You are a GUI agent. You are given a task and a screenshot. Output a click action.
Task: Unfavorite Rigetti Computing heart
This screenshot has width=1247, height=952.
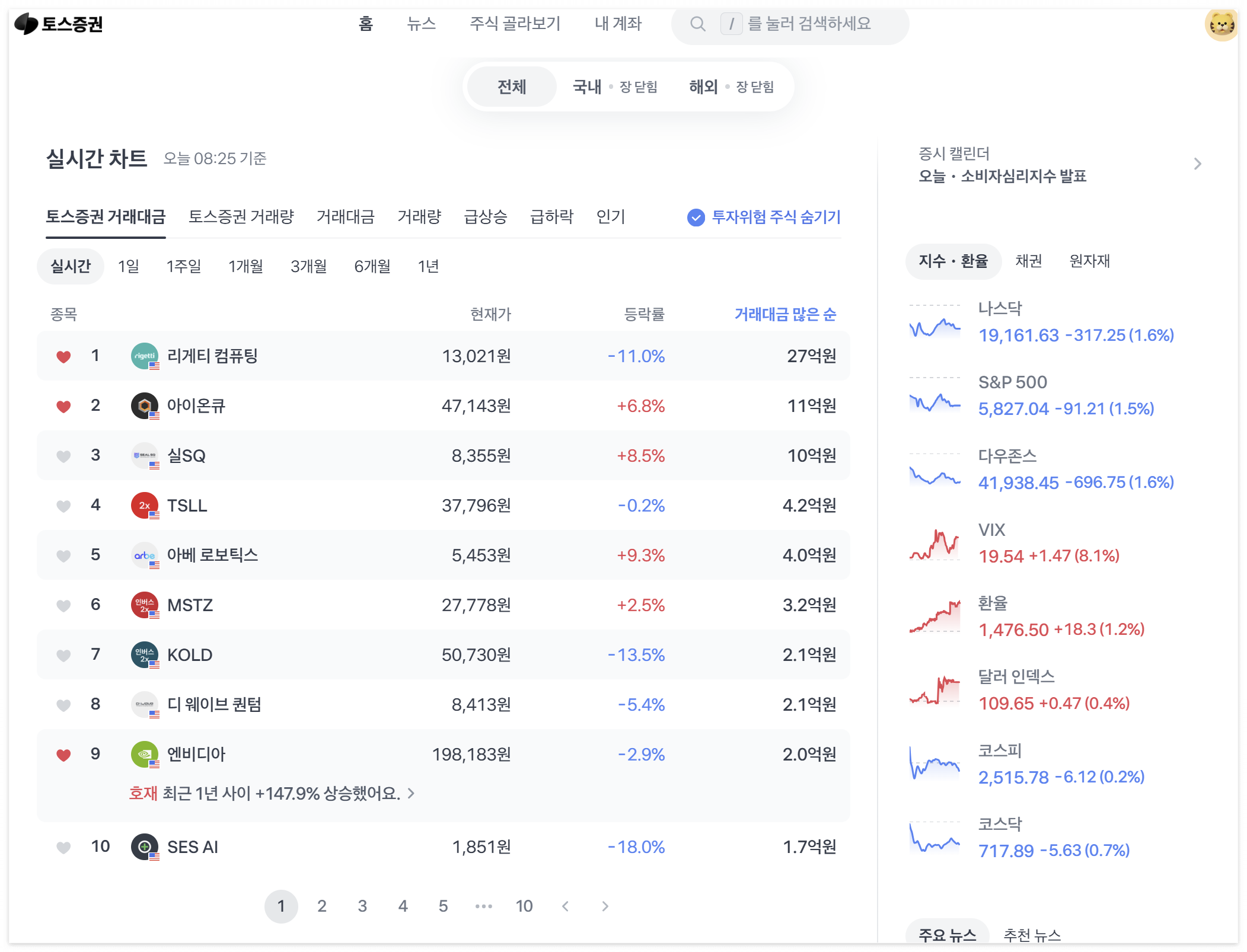[x=63, y=356]
